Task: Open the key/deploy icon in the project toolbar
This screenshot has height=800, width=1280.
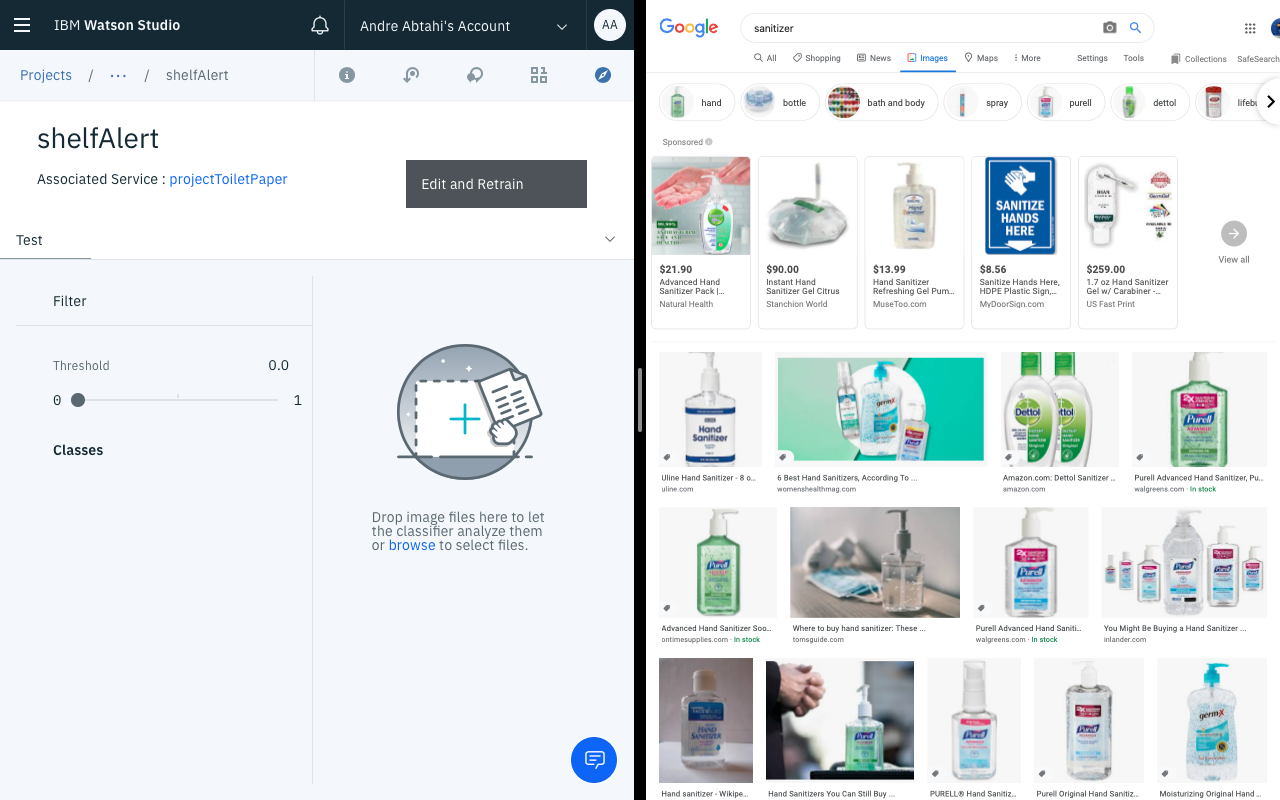Action: [411, 75]
